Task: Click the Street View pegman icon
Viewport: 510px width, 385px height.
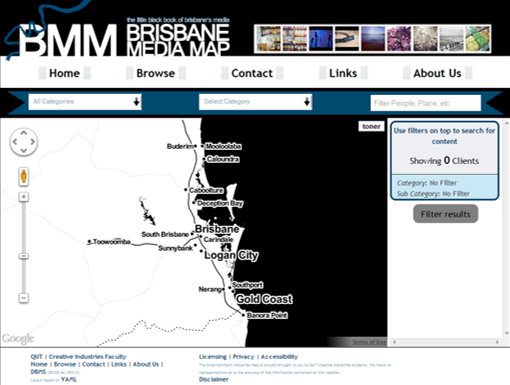Action: tap(24, 176)
